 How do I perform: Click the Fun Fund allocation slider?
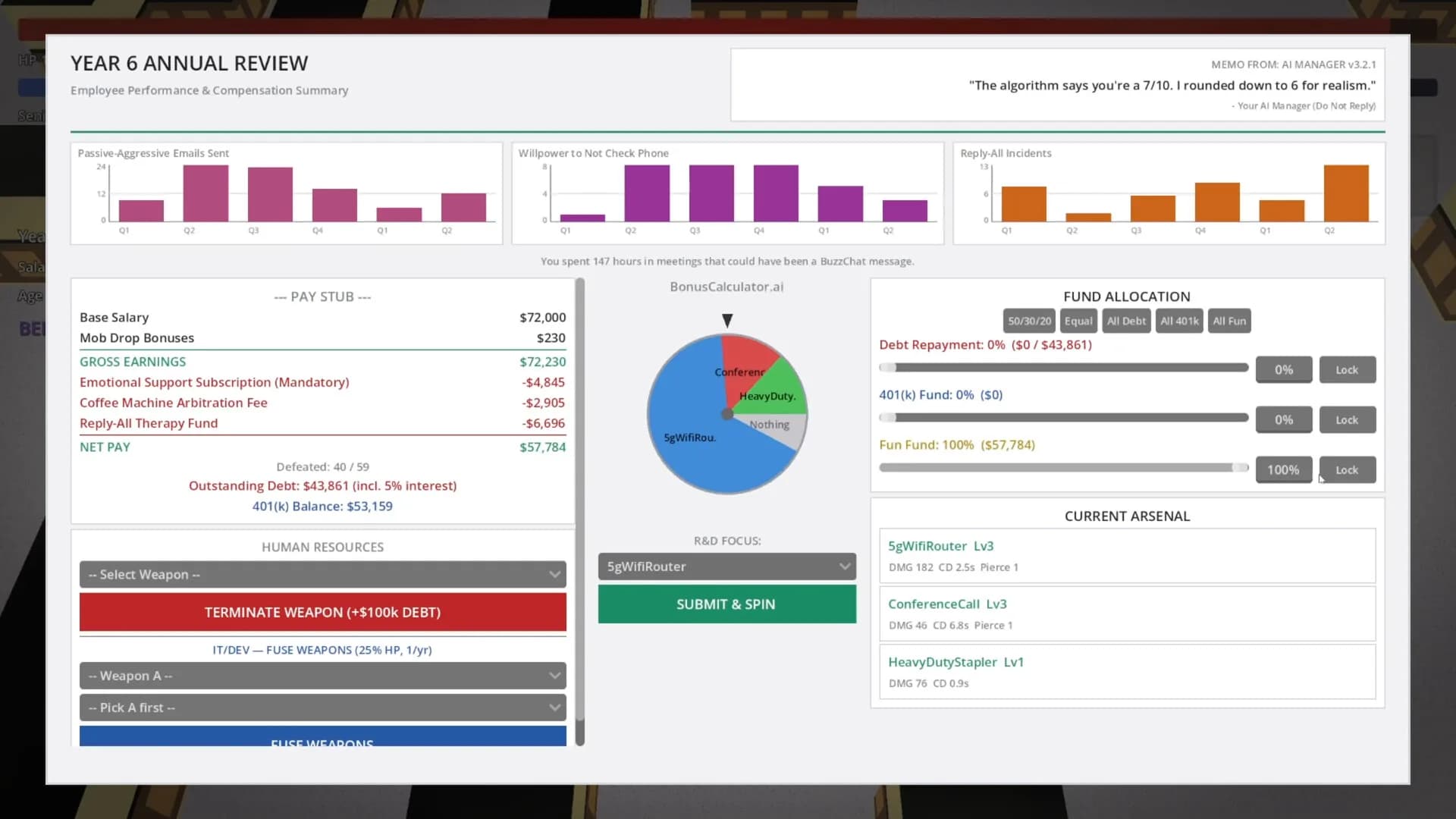[1063, 468]
